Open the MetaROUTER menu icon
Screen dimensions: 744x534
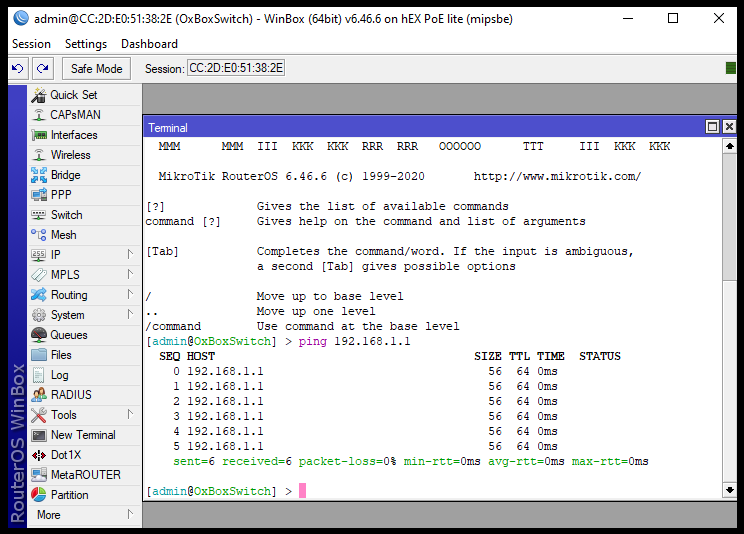click(x=38, y=475)
